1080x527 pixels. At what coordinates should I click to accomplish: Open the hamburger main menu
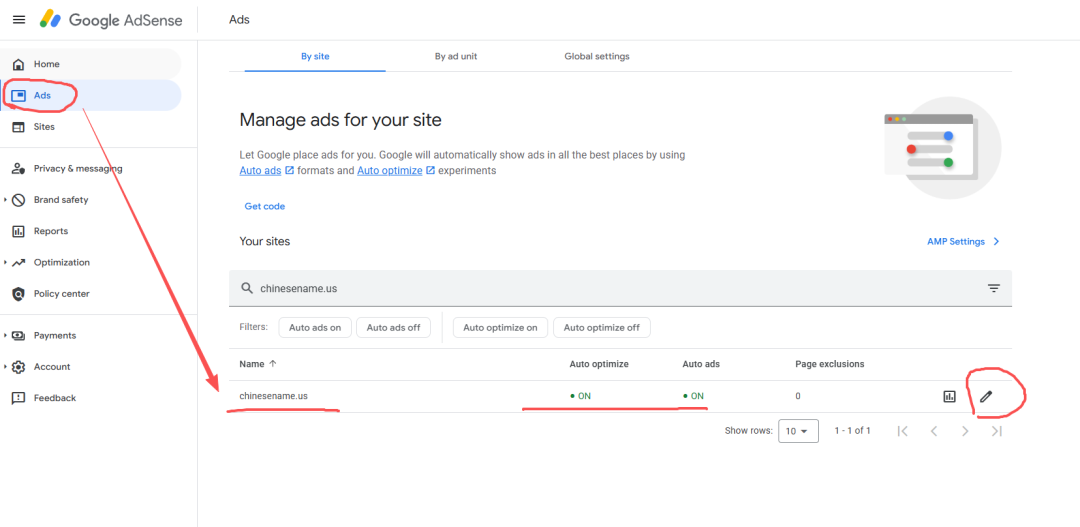[x=19, y=20]
